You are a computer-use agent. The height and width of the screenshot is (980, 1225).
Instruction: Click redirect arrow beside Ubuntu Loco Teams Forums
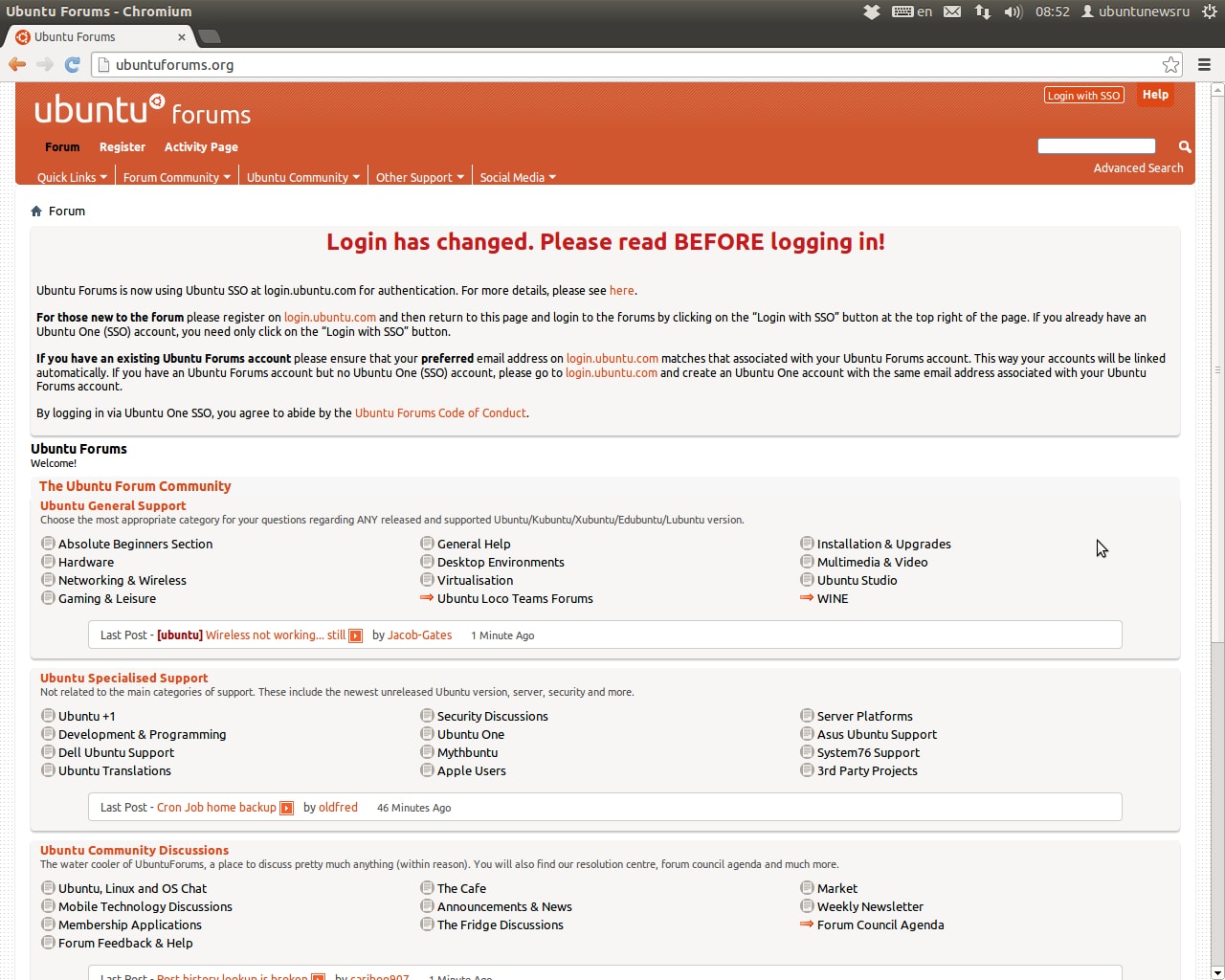click(427, 597)
